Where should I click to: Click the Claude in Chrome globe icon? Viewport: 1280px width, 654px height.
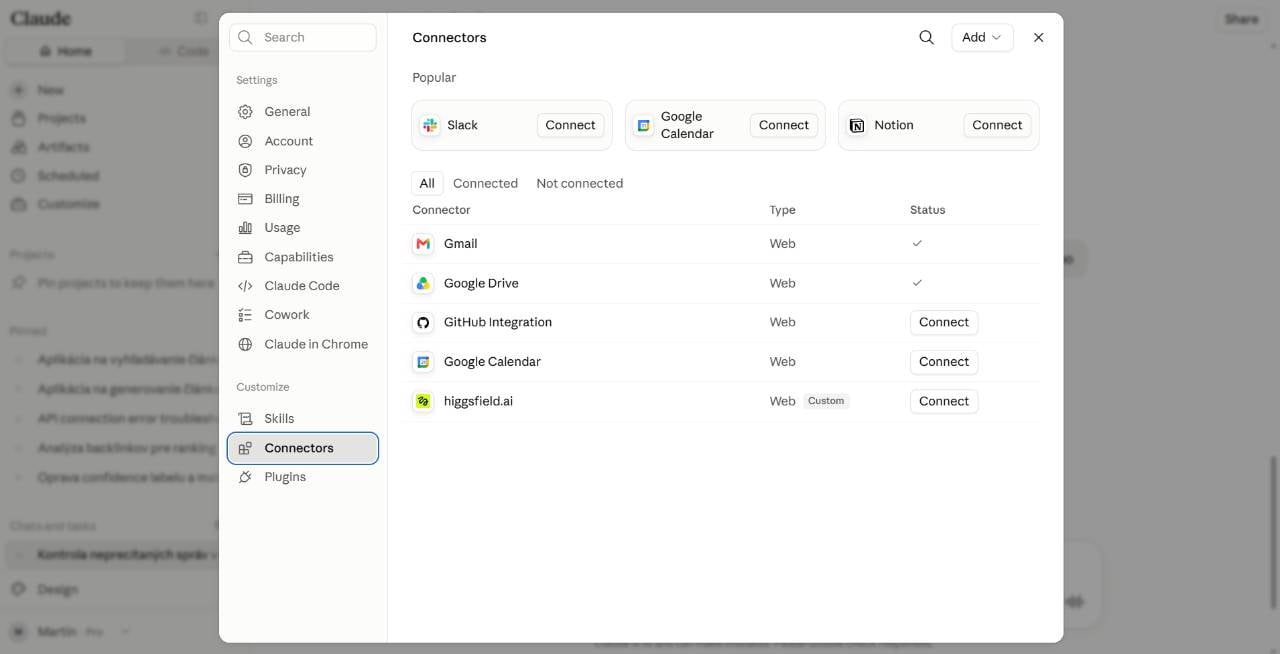coord(245,344)
